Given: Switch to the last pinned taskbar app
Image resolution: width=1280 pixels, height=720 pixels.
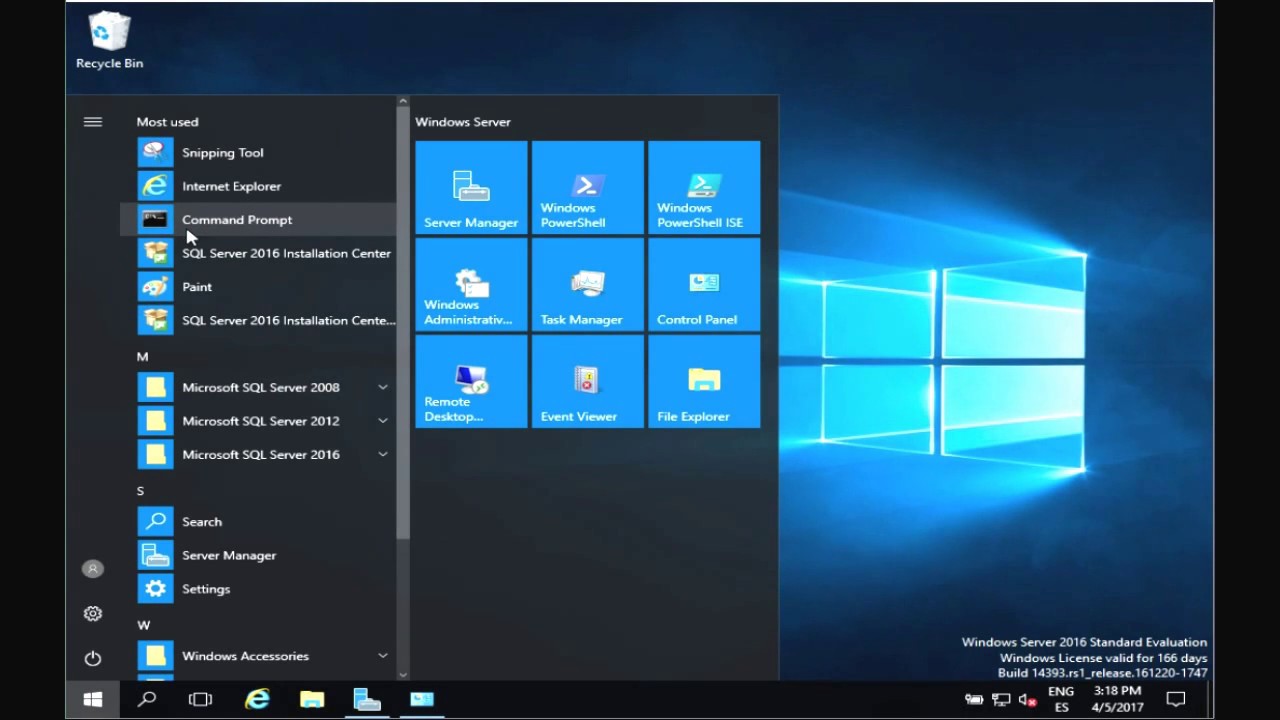Looking at the screenshot, I should click(x=422, y=699).
